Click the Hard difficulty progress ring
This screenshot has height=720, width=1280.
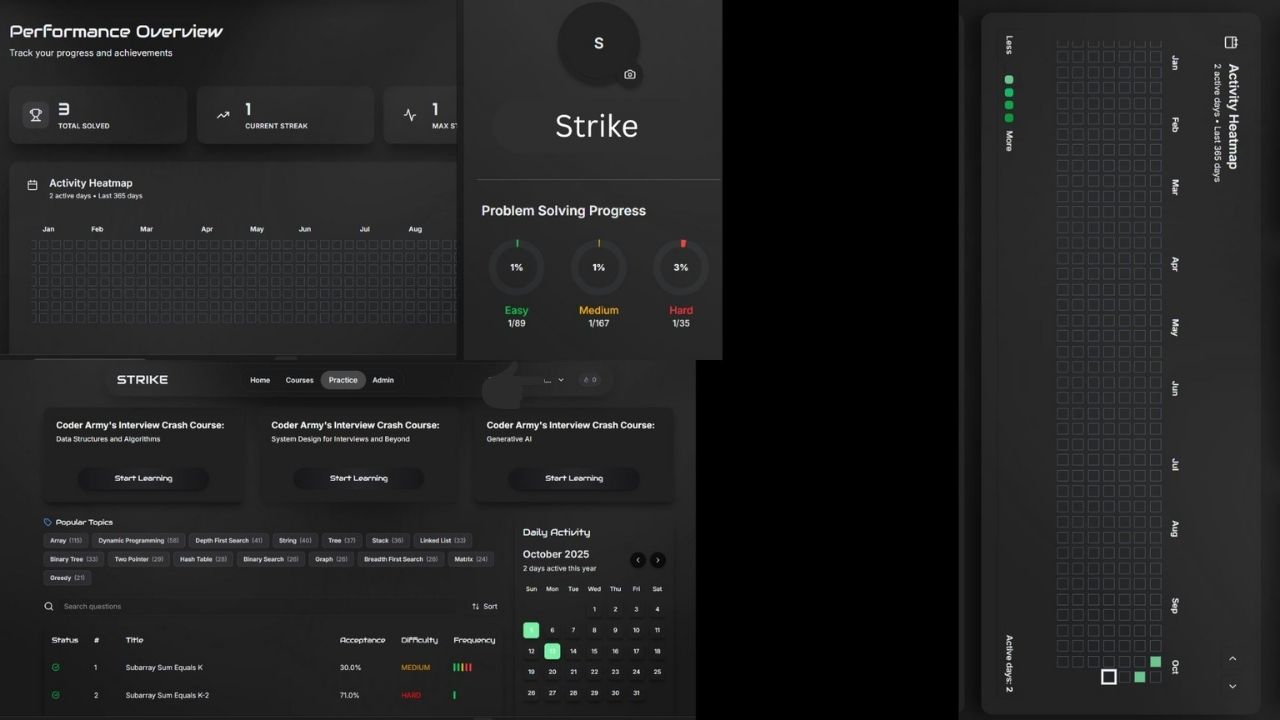681,268
